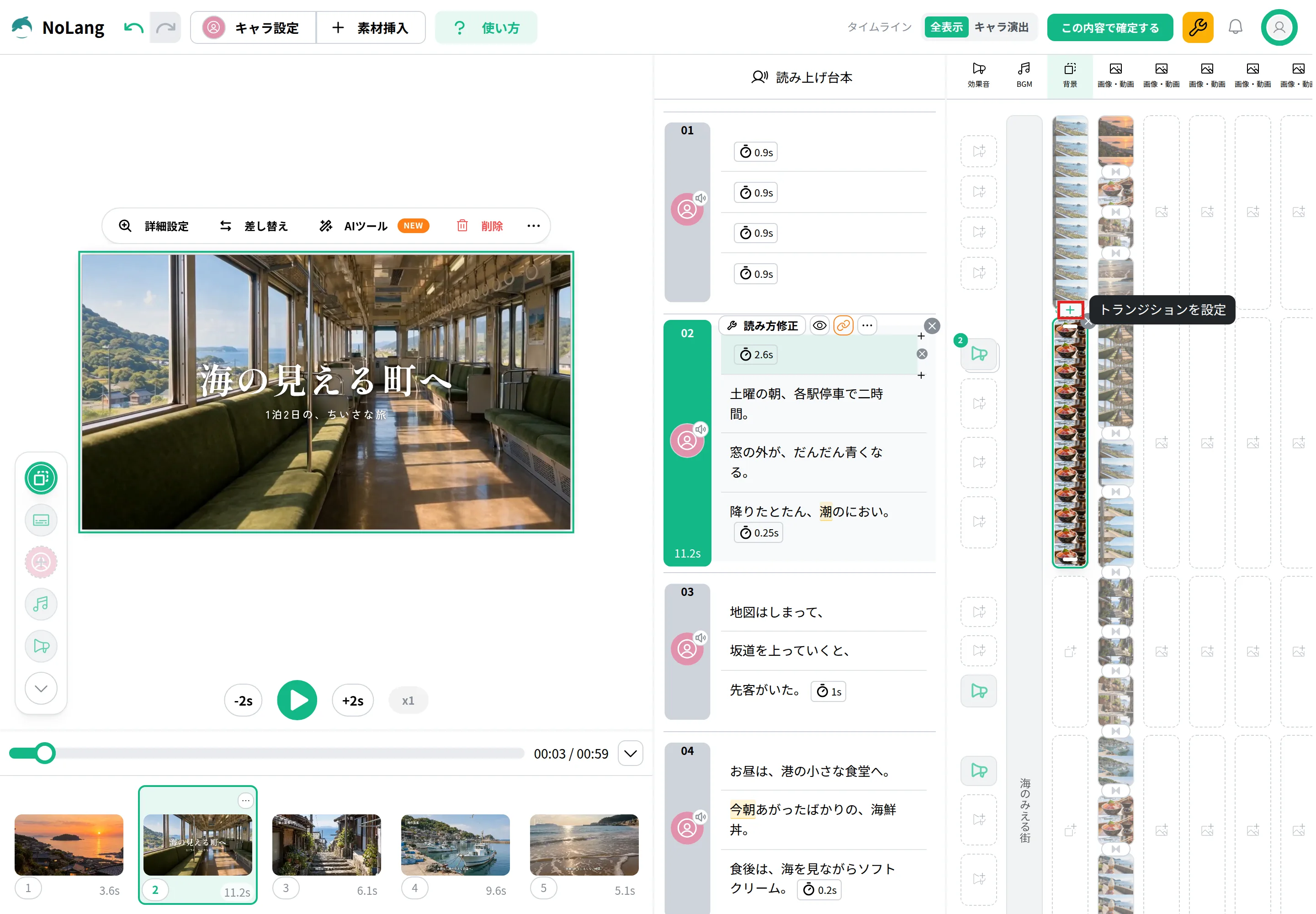Viewport: 1316px width, 914px height.
Task: Select the background tool in left sidebar
Action: (x=41, y=478)
